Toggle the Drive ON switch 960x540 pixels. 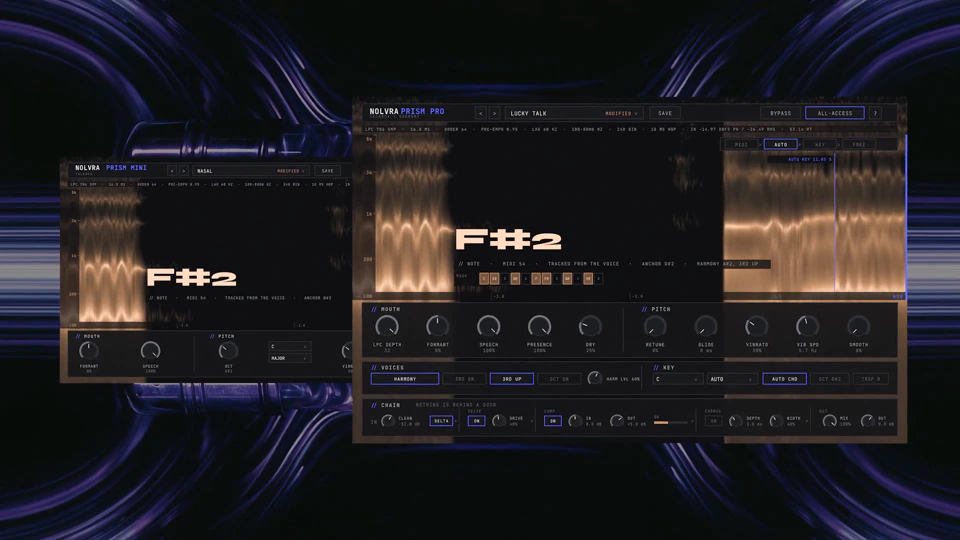click(476, 421)
